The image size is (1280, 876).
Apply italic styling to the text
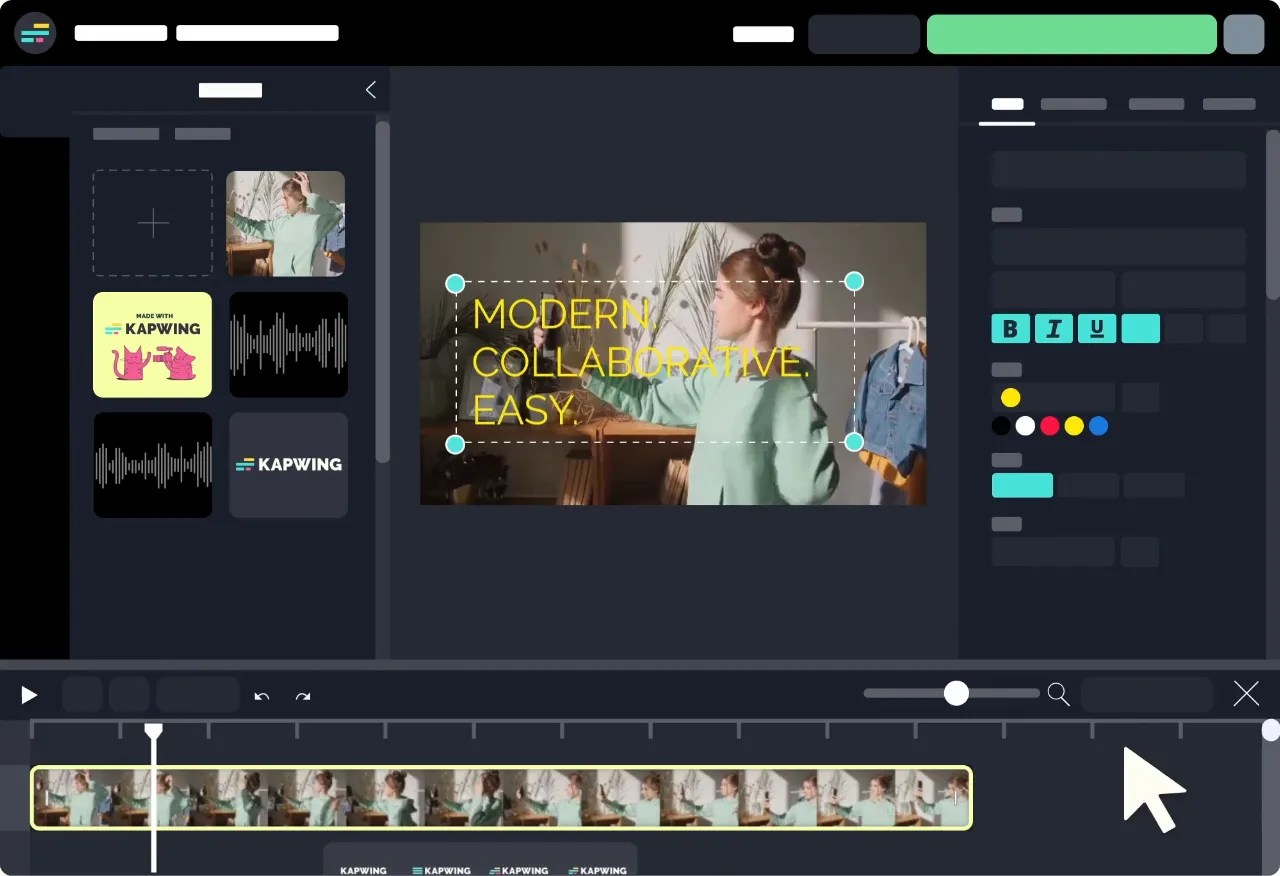[1053, 328]
